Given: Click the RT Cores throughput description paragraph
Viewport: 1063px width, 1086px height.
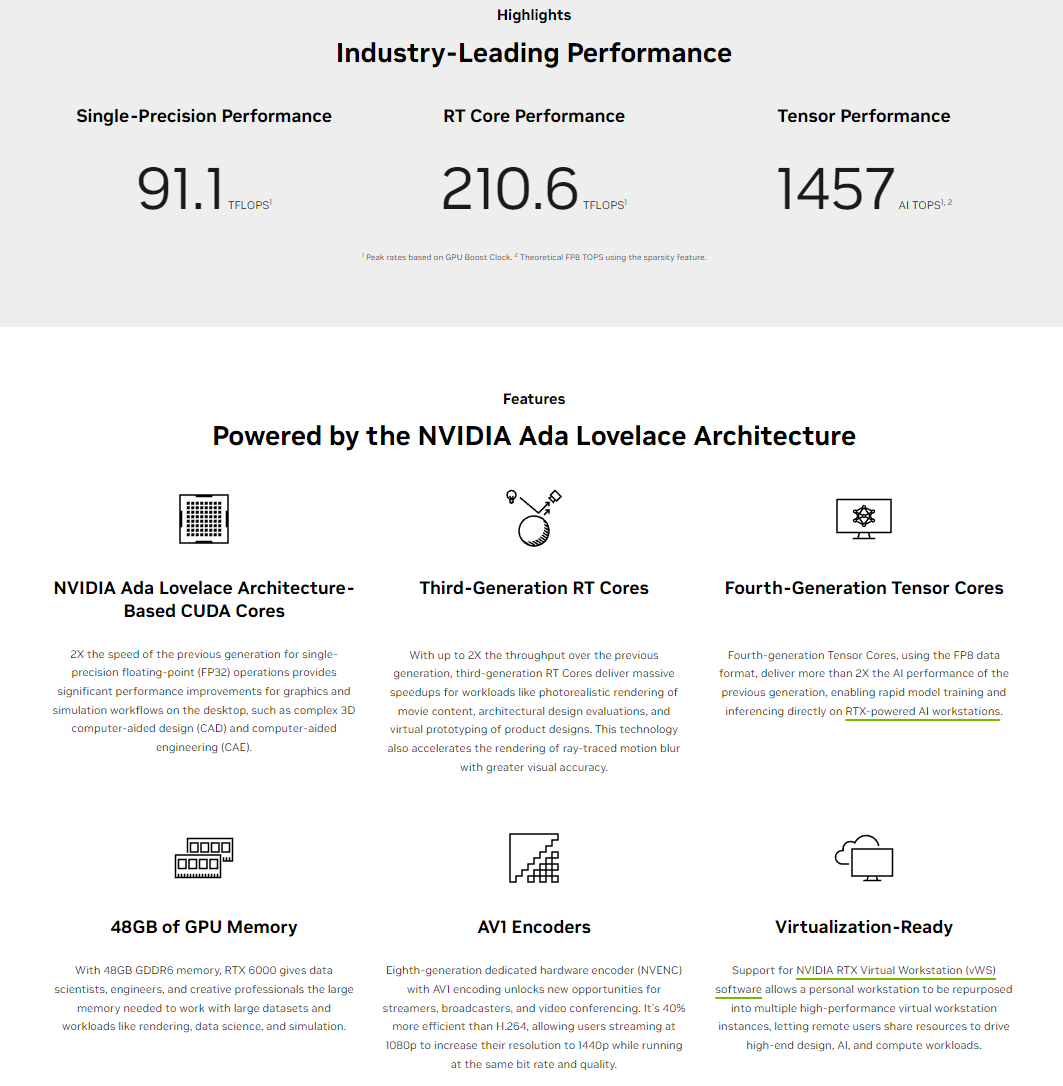Looking at the screenshot, I should tap(534, 711).
